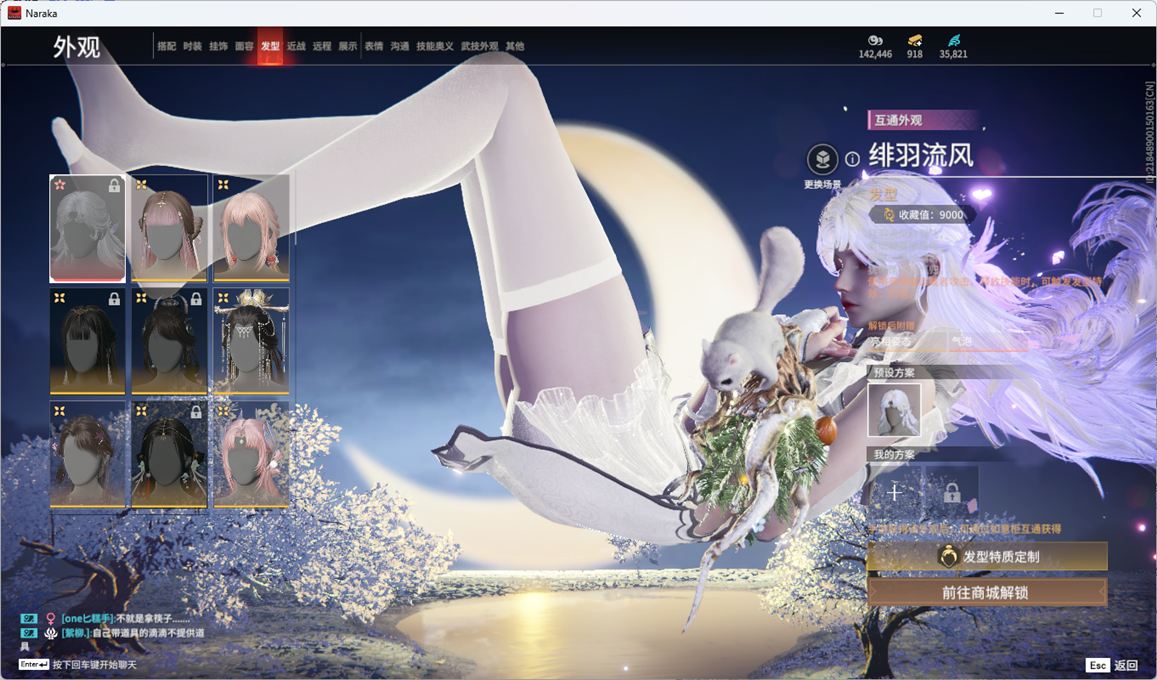Click 前往商城解锁 to unlock in the shop

pos(987,592)
